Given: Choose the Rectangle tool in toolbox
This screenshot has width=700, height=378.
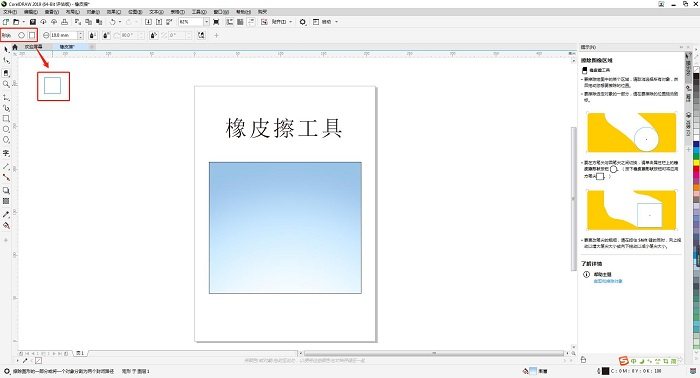Looking at the screenshot, I should click(6, 119).
